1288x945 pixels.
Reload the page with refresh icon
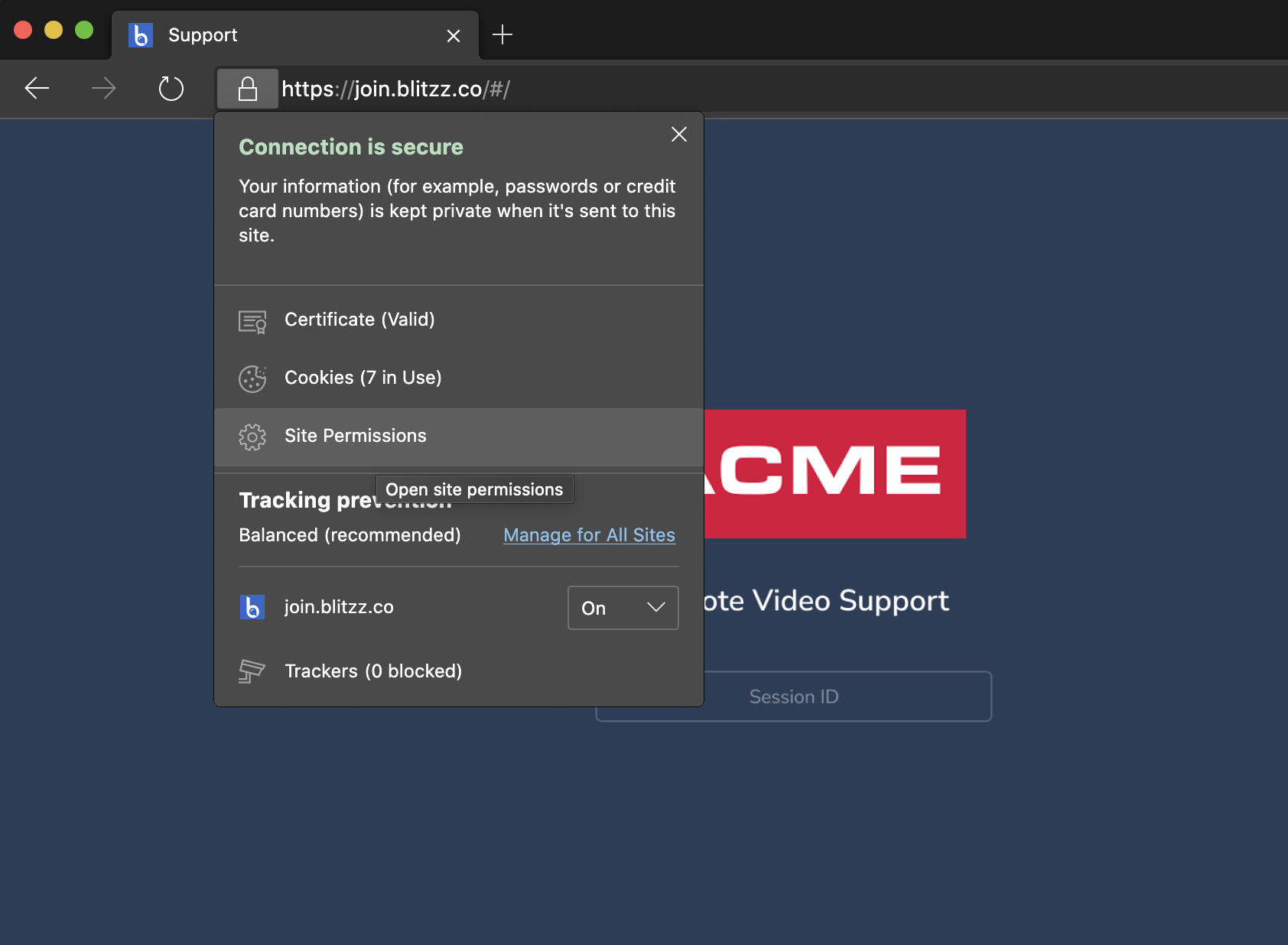click(x=171, y=89)
